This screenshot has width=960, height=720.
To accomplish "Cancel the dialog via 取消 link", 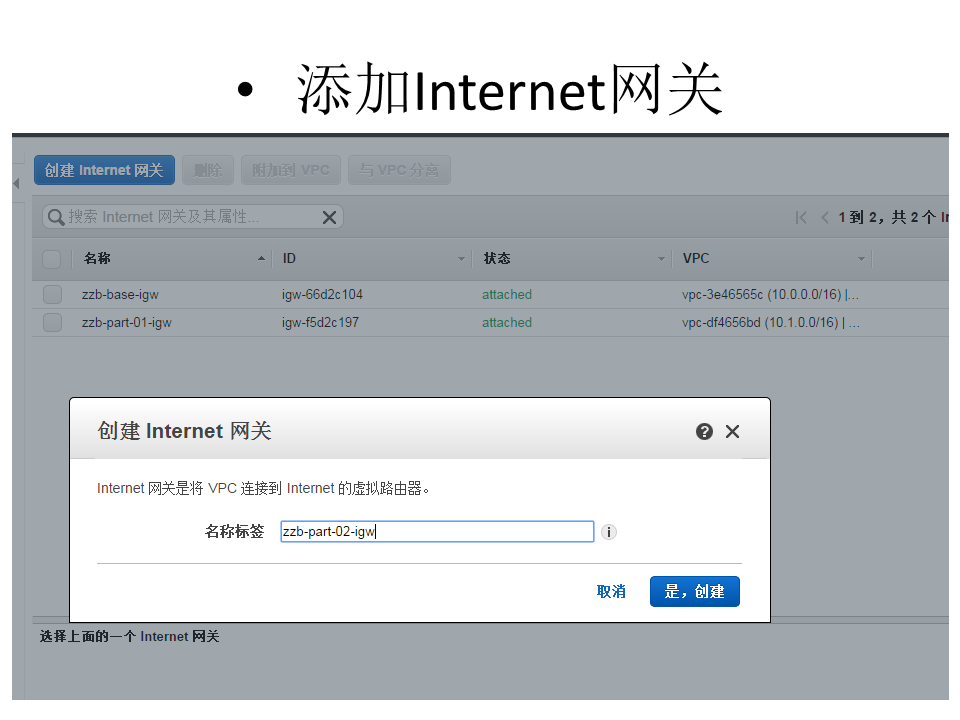I will click(611, 591).
